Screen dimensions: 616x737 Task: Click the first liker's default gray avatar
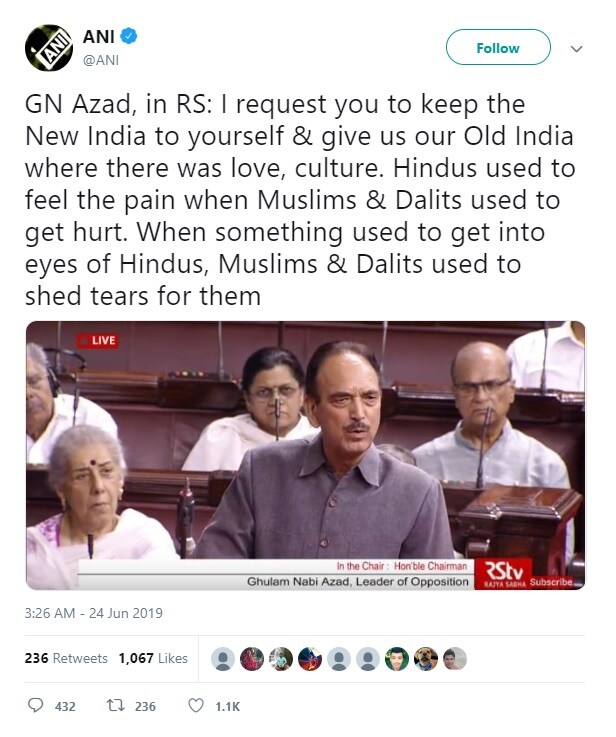(223, 659)
